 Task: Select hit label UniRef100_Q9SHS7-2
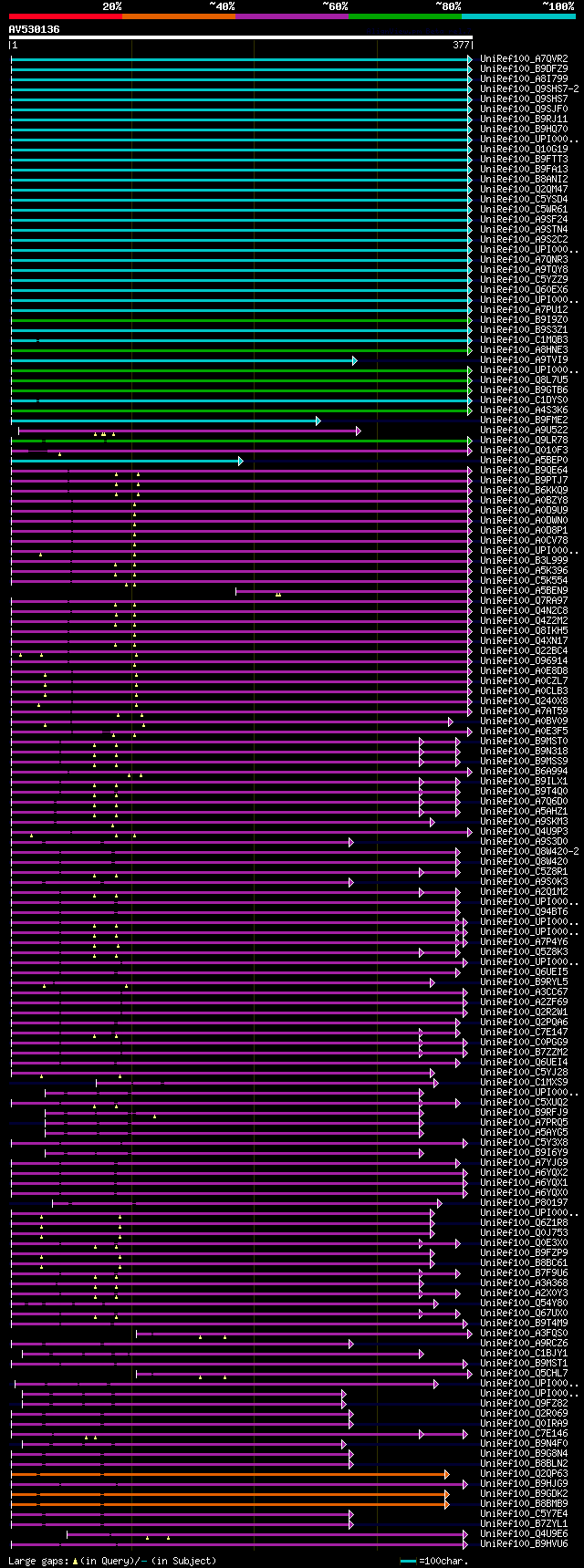click(529, 88)
